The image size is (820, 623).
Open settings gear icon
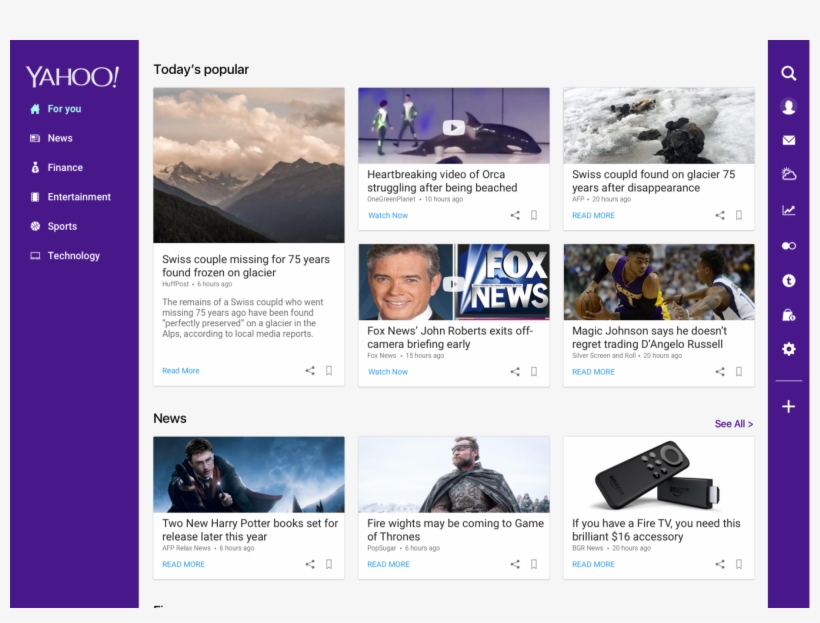coord(789,349)
